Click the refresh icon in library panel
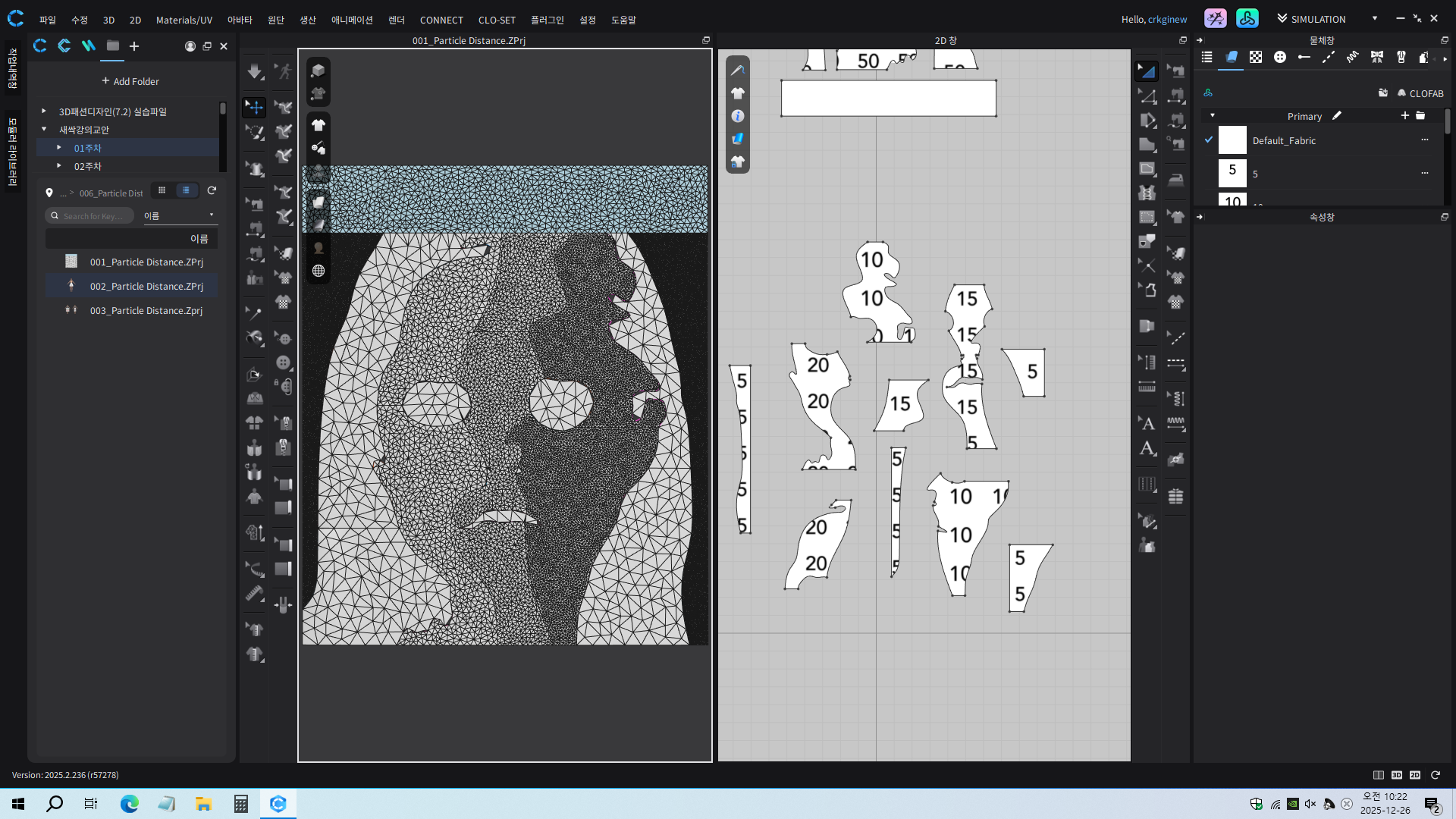The height and width of the screenshot is (819, 1456). click(x=212, y=191)
